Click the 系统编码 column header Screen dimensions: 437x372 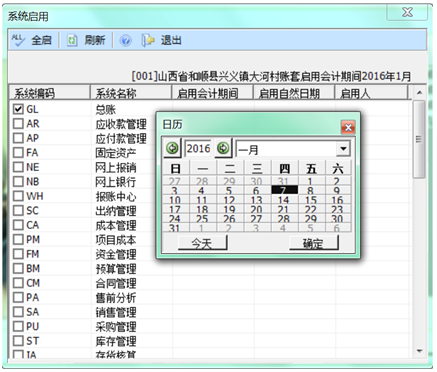click(50, 93)
